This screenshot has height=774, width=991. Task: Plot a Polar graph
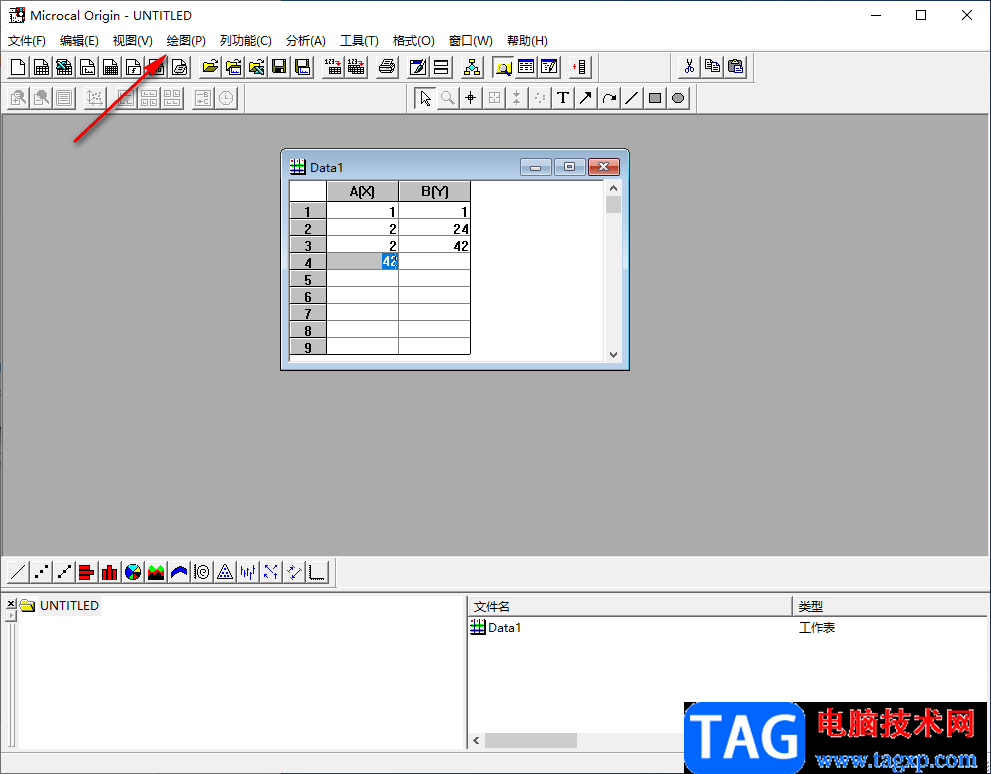(x=202, y=572)
